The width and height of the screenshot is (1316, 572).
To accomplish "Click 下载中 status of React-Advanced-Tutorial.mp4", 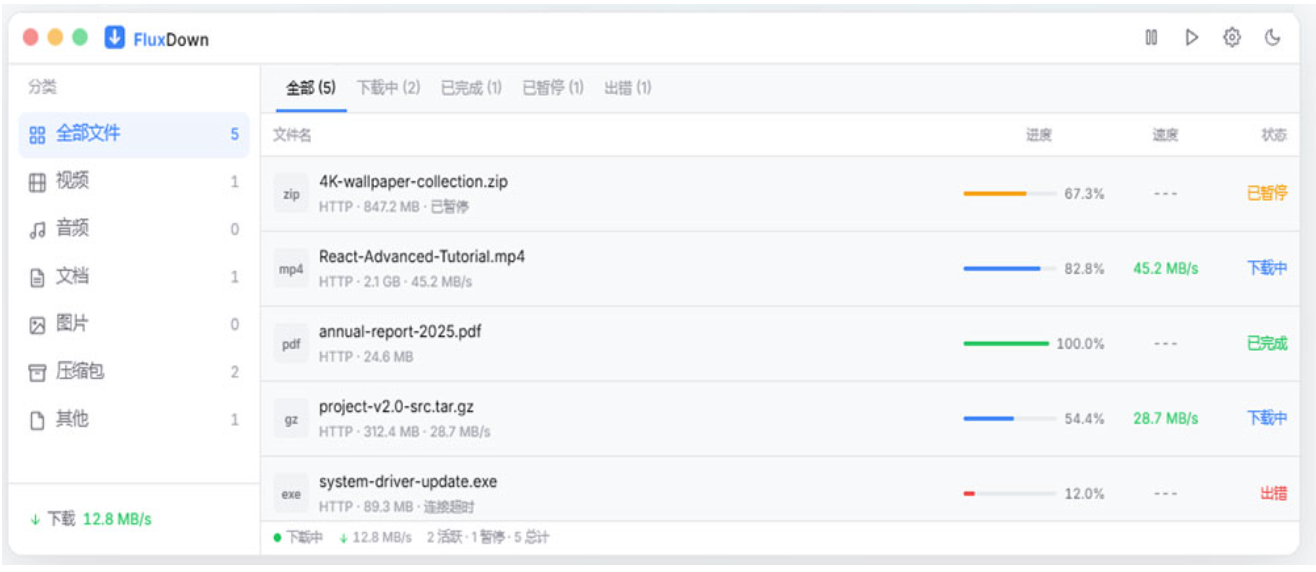I will [x=1267, y=268].
